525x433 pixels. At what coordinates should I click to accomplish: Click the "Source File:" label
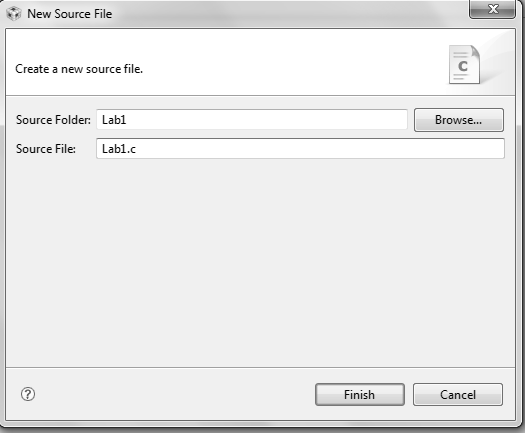pos(46,149)
